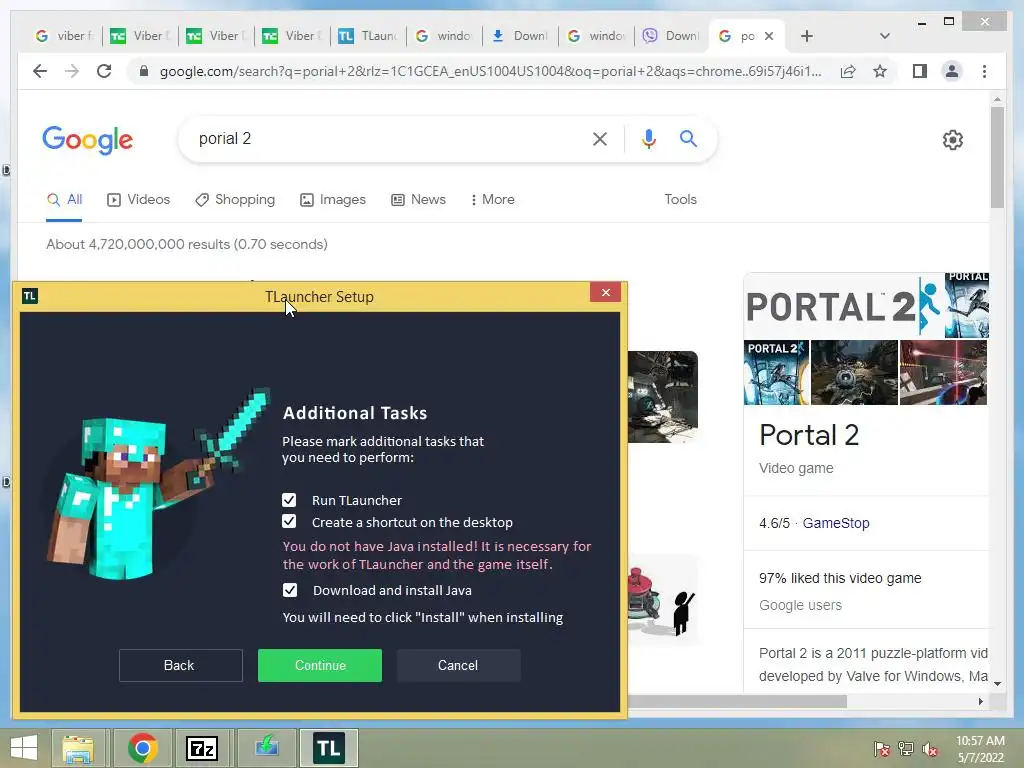Open a new Chrome tab
Image resolution: width=1024 pixels, height=768 pixels.
807,36
